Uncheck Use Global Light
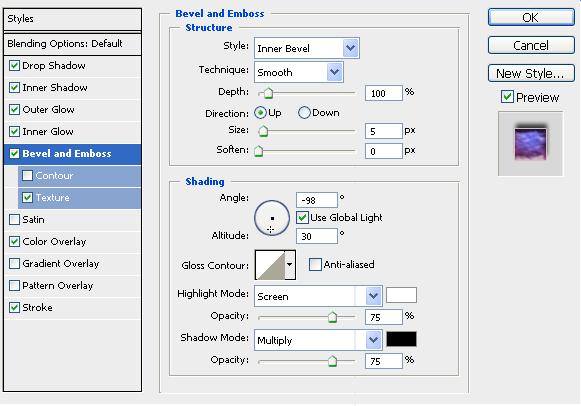Viewport: 581px width, 406px height. click(302, 217)
